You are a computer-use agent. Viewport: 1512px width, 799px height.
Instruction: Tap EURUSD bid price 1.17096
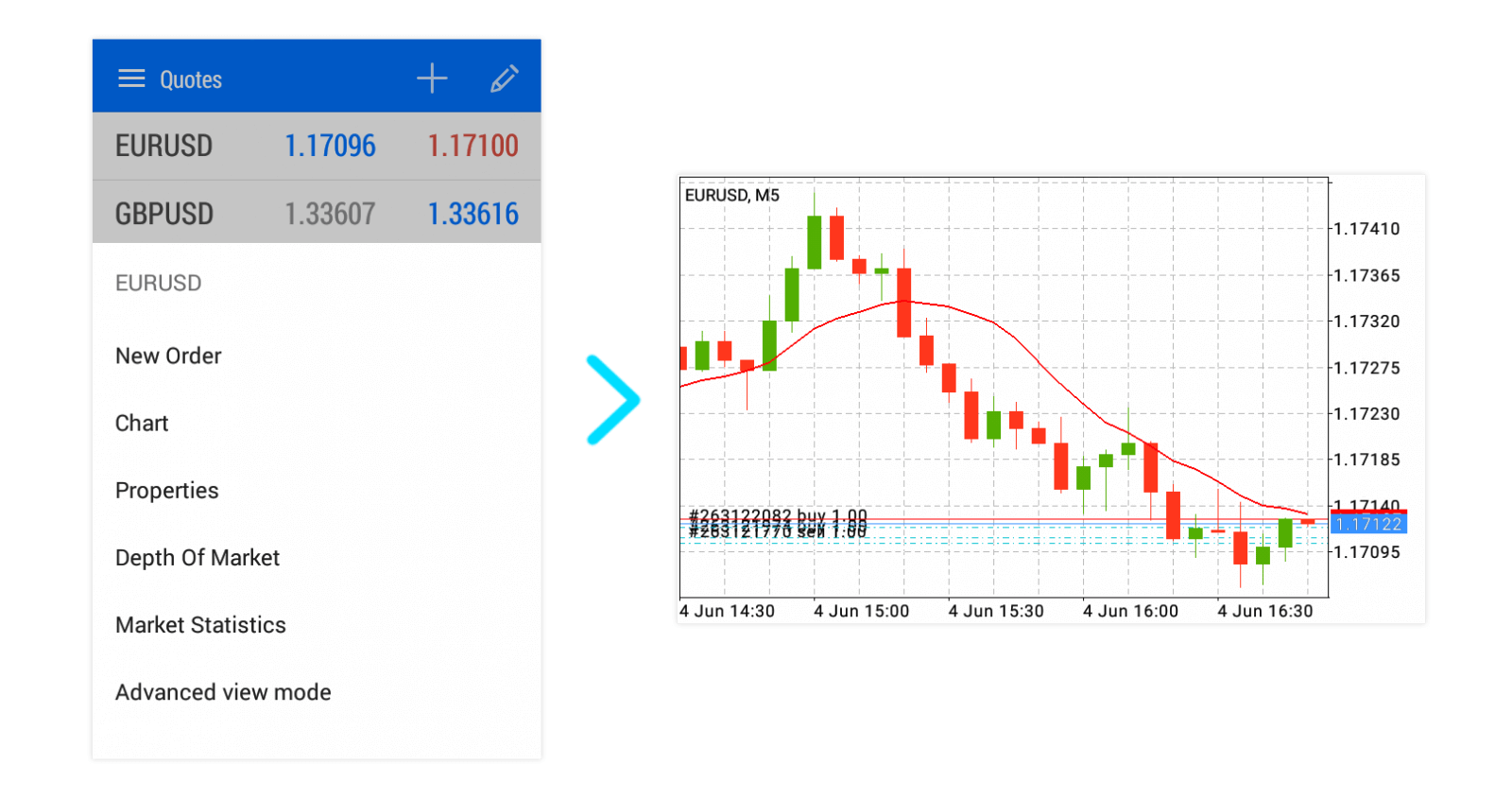(x=330, y=146)
